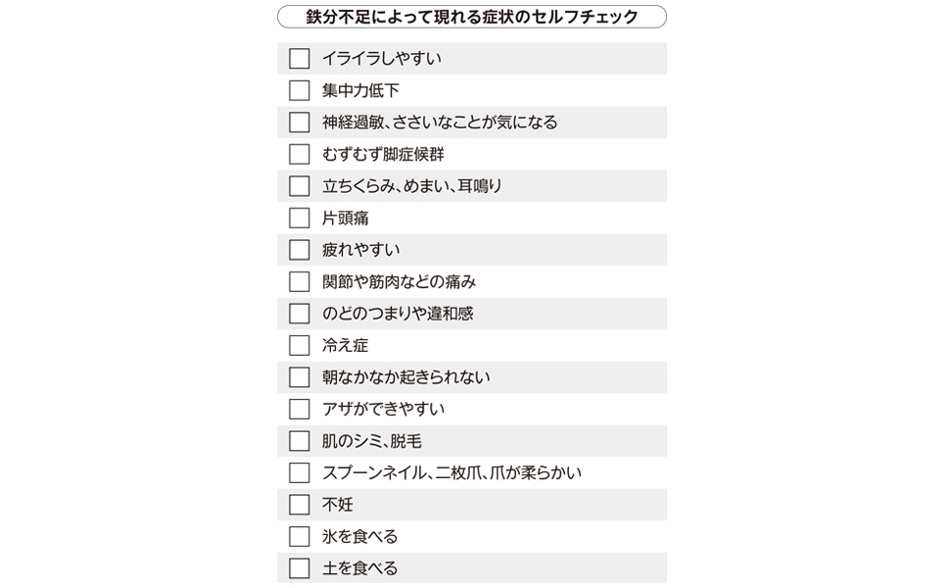Click the 片頭痛 label text
Screen dimensions: 950x588
[x=345, y=218]
